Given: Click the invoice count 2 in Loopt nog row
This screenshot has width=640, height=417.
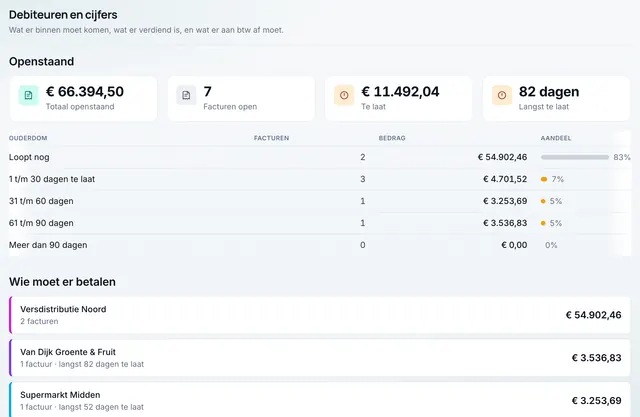Looking at the screenshot, I should coord(362,157).
